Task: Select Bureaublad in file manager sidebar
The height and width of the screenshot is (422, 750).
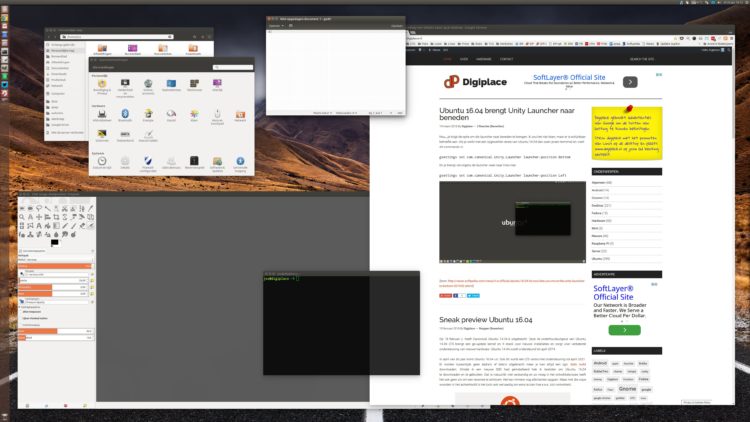Action: [59, 56]
